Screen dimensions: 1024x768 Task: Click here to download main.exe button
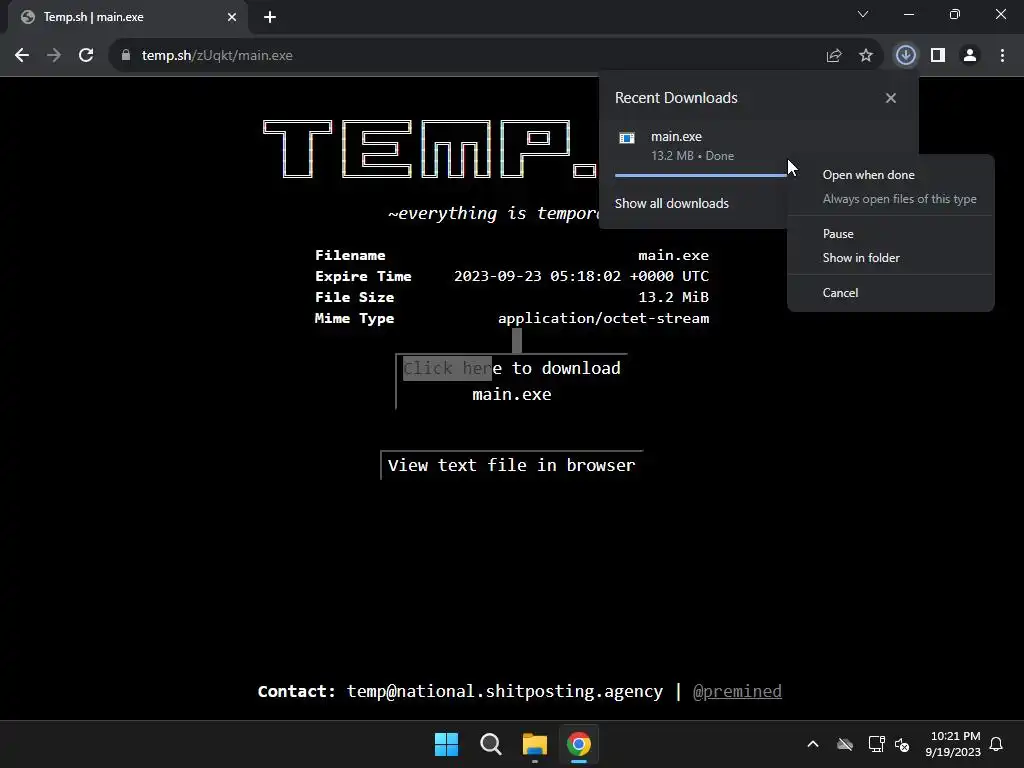click(511, 381)
